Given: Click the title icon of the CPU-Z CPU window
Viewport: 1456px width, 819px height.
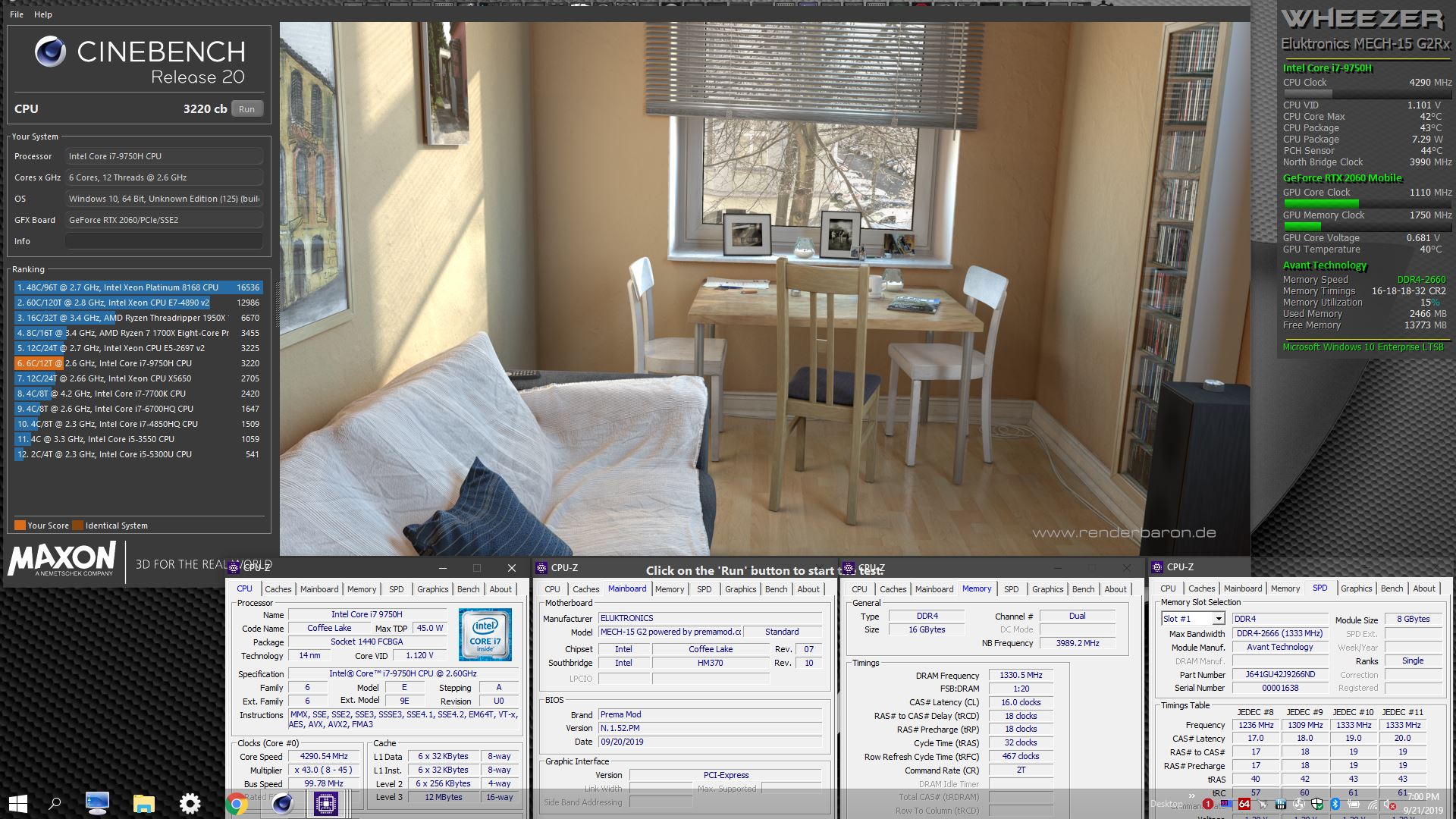Looking at the screenshot, I should click(x=234, y=567).
